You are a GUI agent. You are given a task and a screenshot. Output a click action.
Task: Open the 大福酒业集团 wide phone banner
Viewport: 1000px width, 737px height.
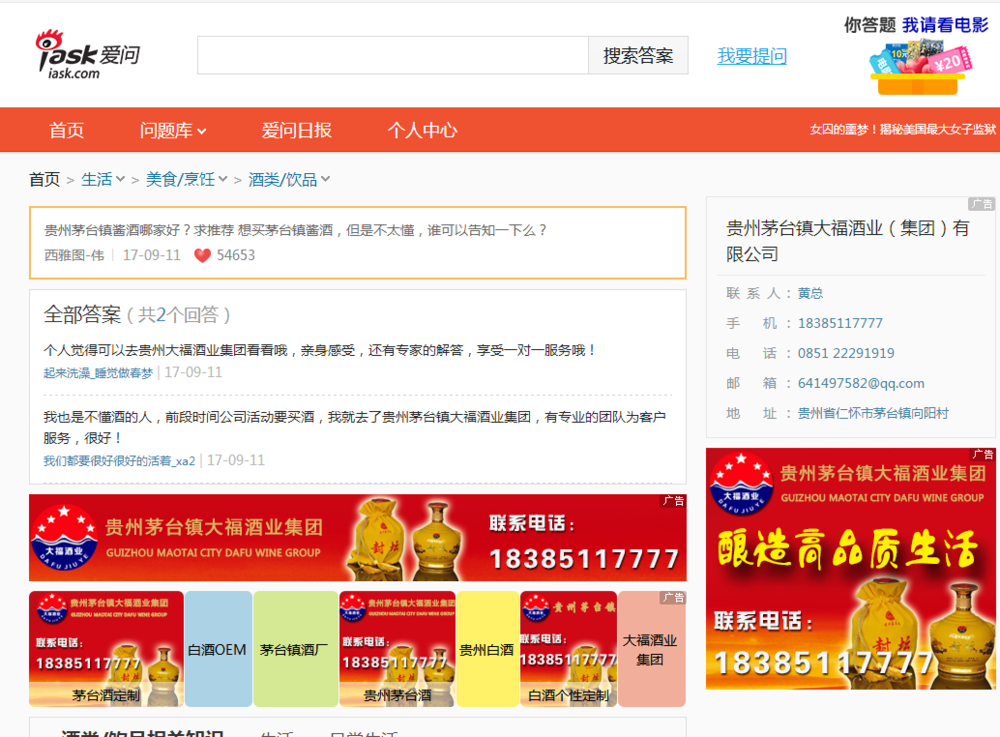pos(358,537)
